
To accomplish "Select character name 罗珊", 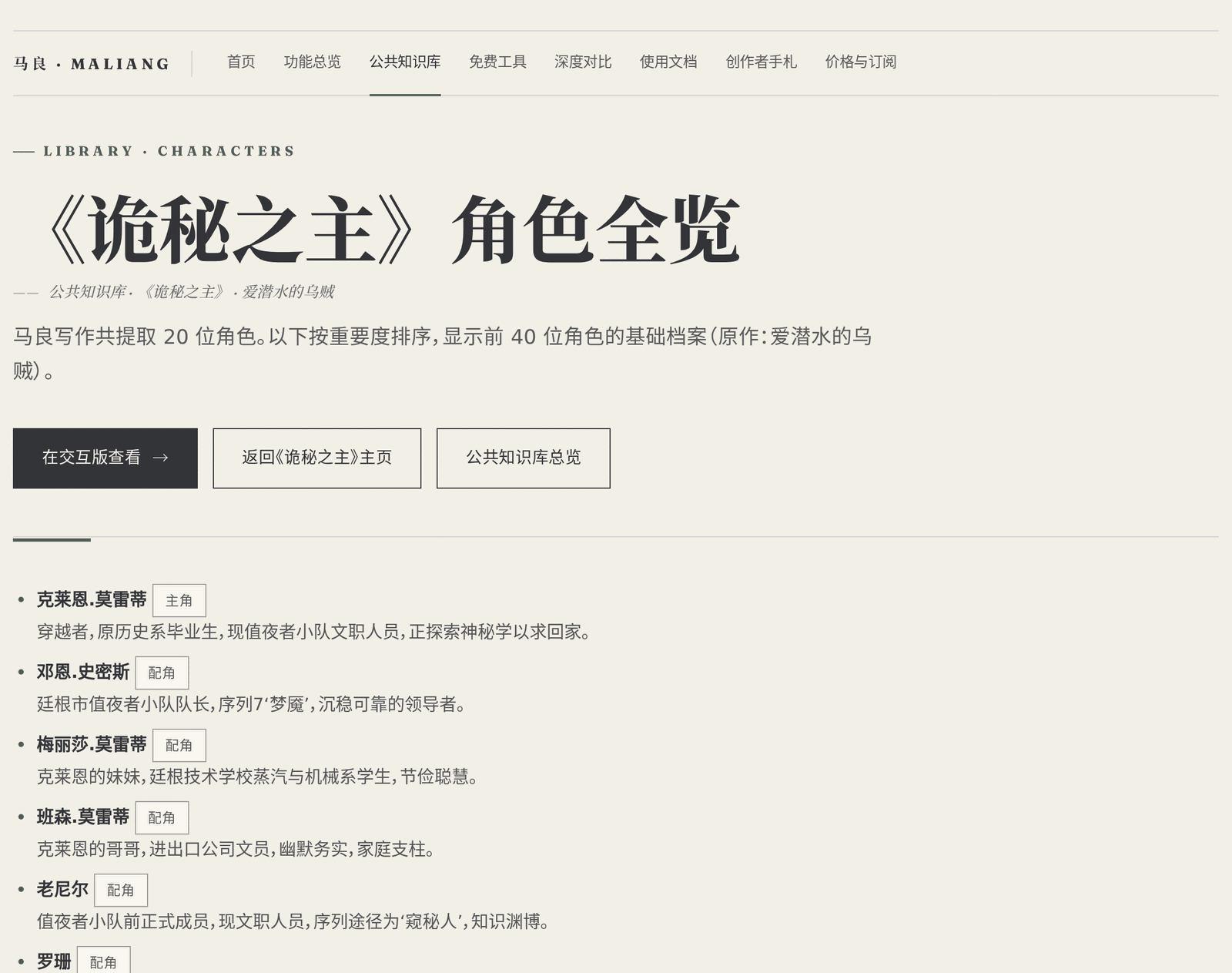I will click(x=54, y=961).
